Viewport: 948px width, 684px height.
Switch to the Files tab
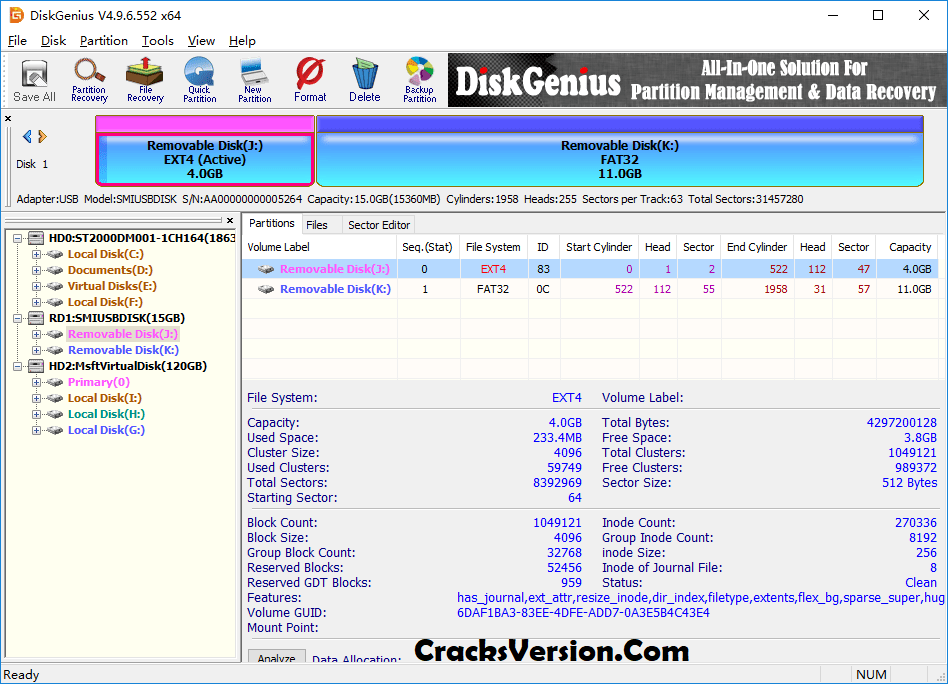317,225
